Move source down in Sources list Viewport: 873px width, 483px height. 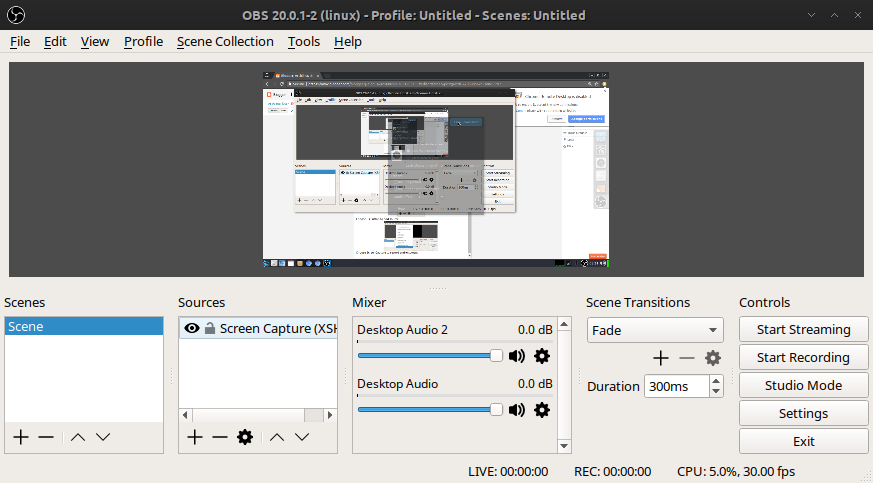[x=302, y=437]
